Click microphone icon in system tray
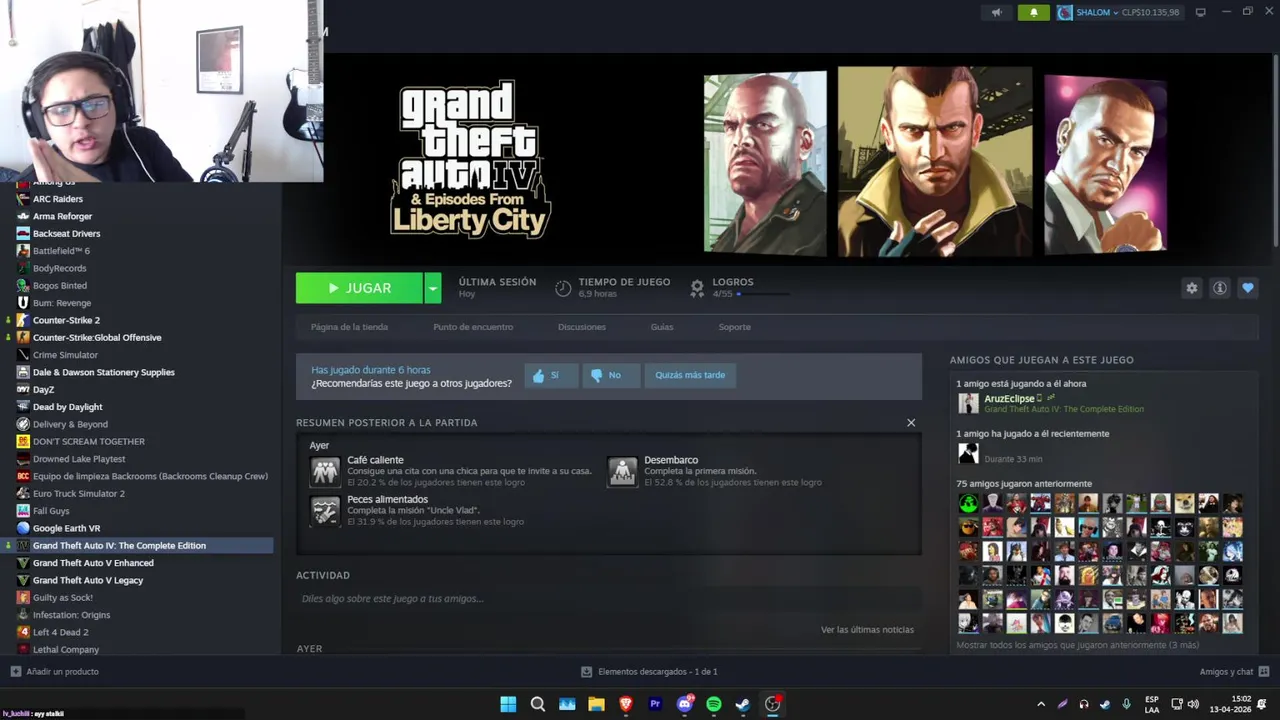 click(x=1126, y=704)
